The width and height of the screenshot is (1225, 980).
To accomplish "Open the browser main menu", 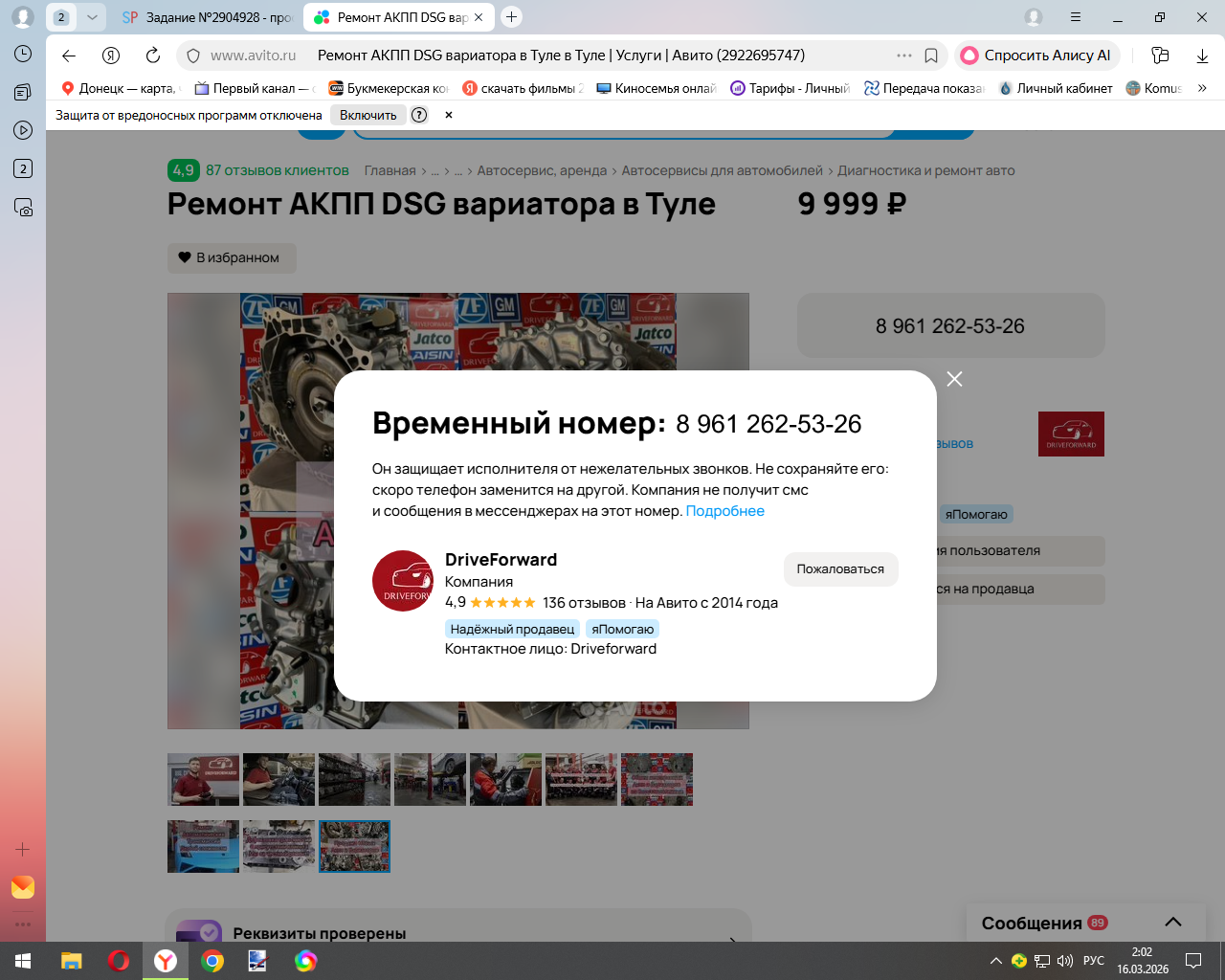I will click(x=1076, y=17).
